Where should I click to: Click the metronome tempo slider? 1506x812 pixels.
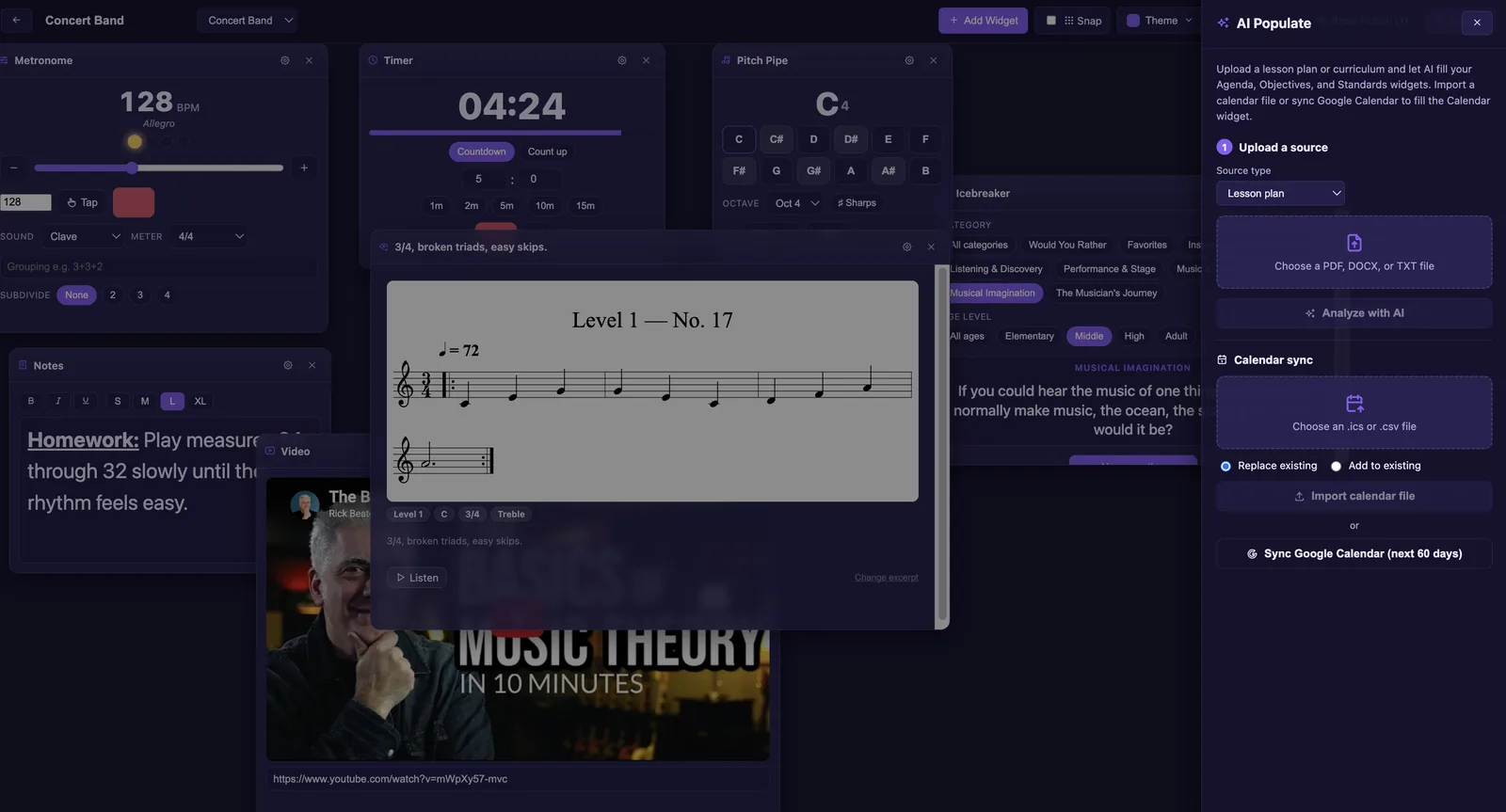(159, 167)
